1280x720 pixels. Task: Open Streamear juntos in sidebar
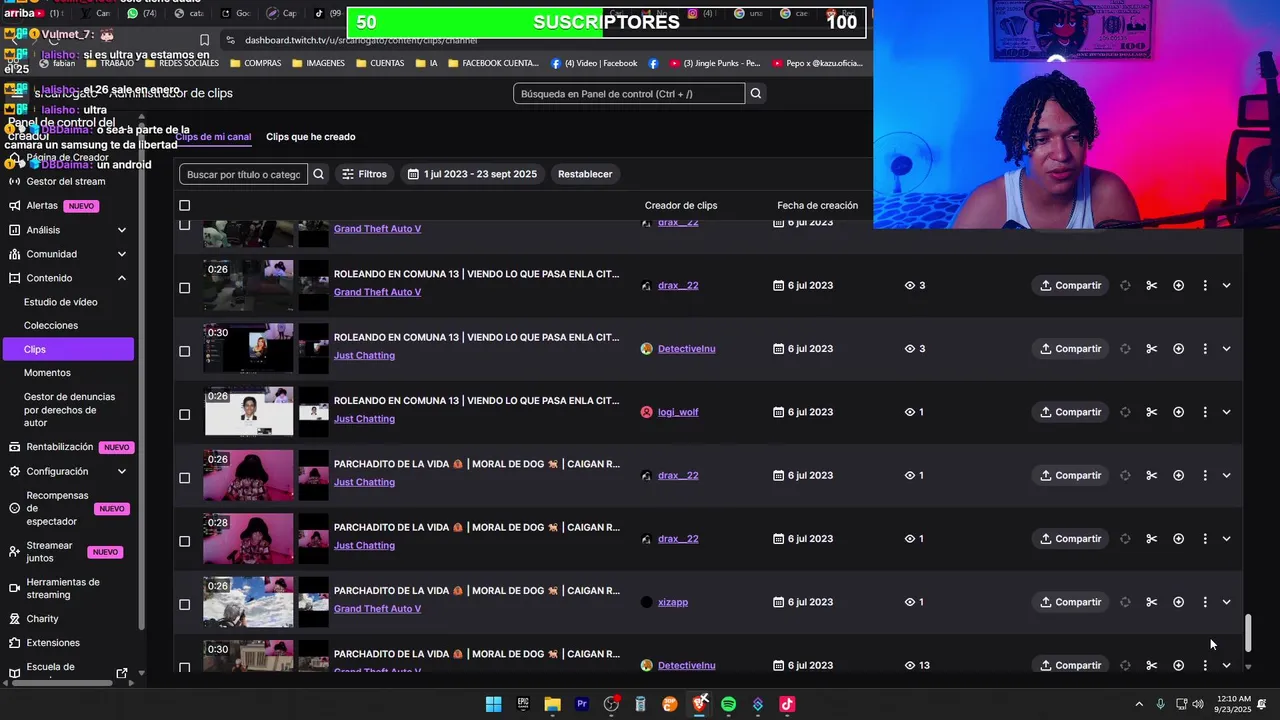[x=49, y=552]
